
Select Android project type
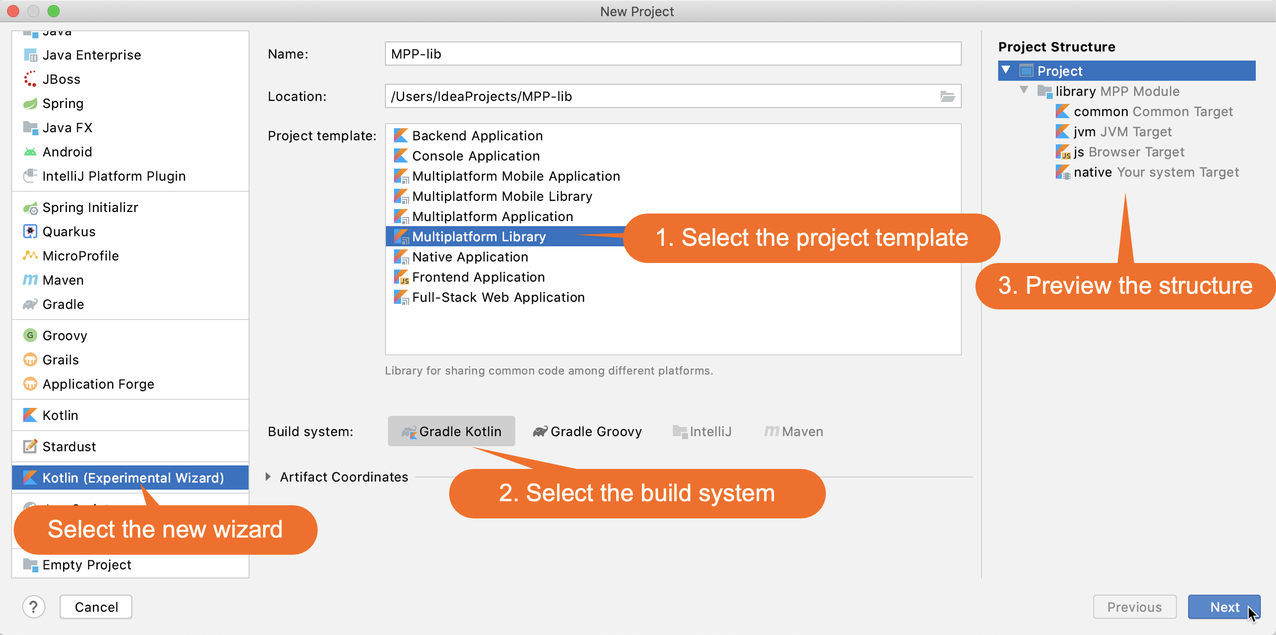[66, 152]
